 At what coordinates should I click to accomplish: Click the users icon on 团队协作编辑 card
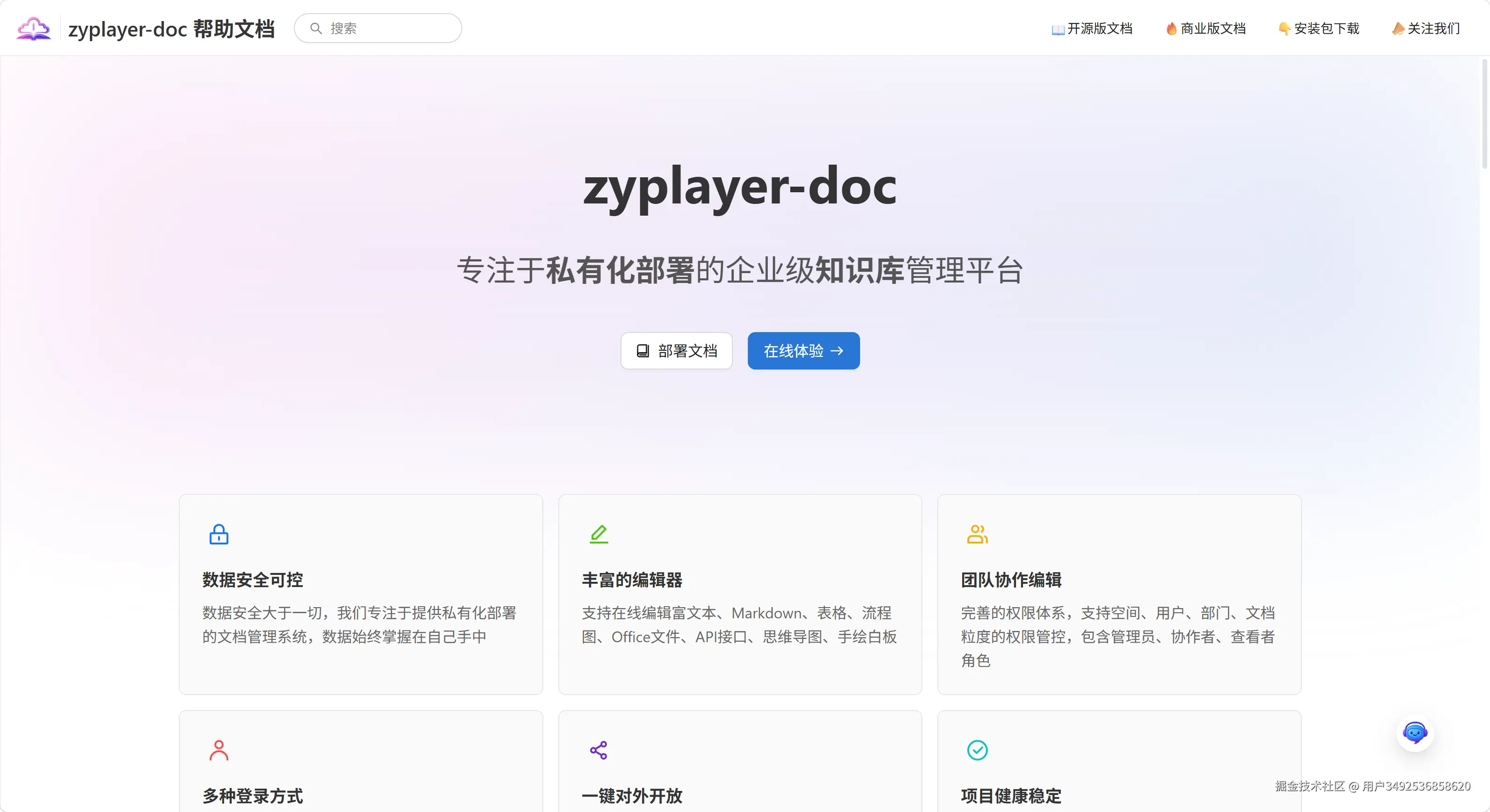[978, 534]
